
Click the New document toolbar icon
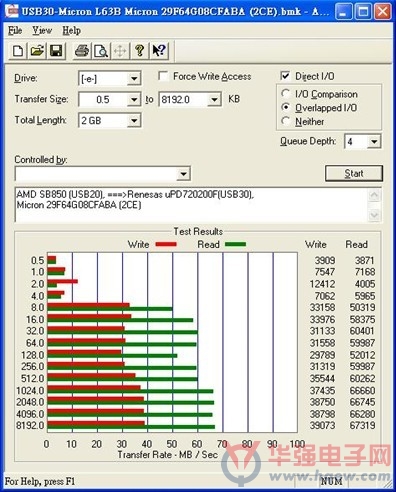18,51
